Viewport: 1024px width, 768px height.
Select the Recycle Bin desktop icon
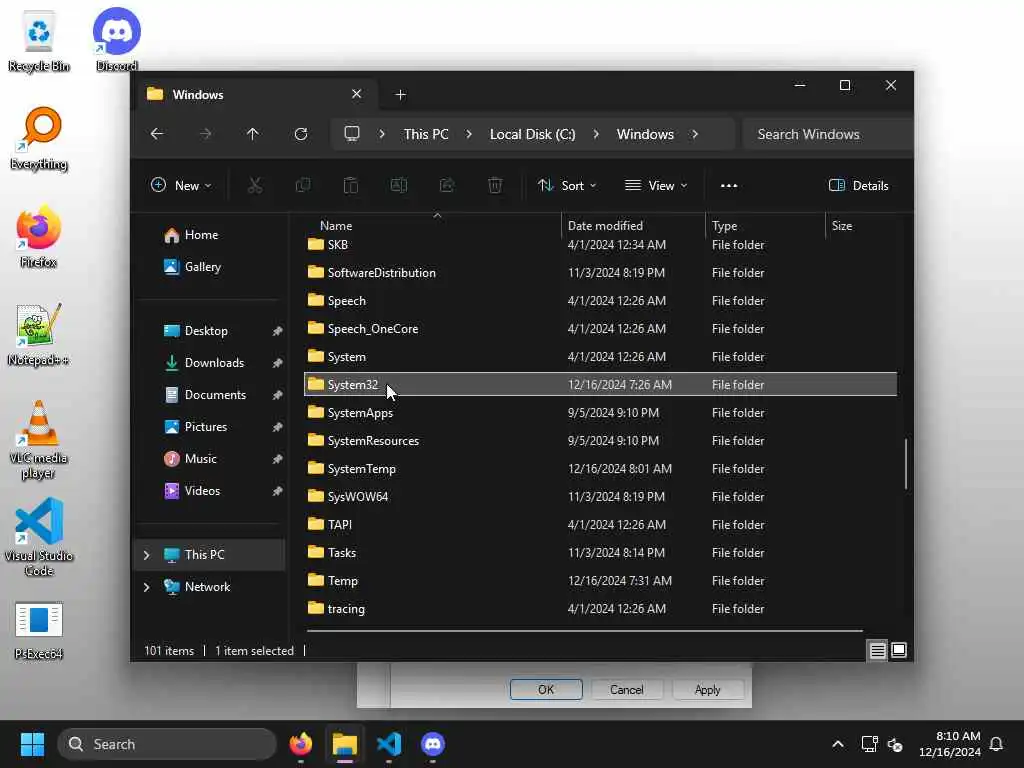point(39,39)
